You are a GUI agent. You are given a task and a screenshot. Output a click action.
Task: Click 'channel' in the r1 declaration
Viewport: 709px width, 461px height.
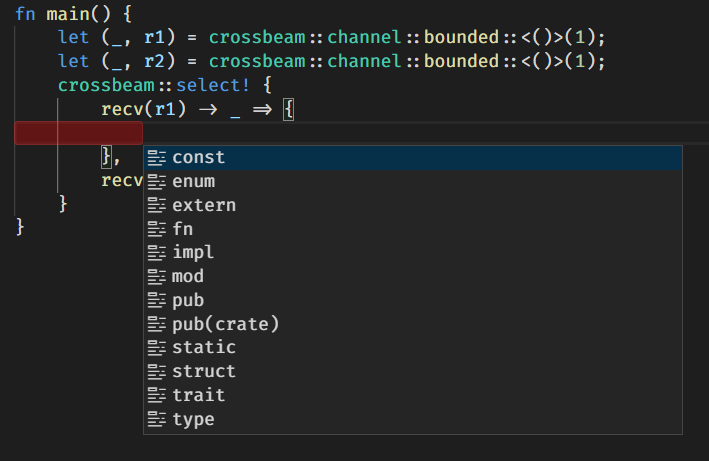(x=364, y=38)
